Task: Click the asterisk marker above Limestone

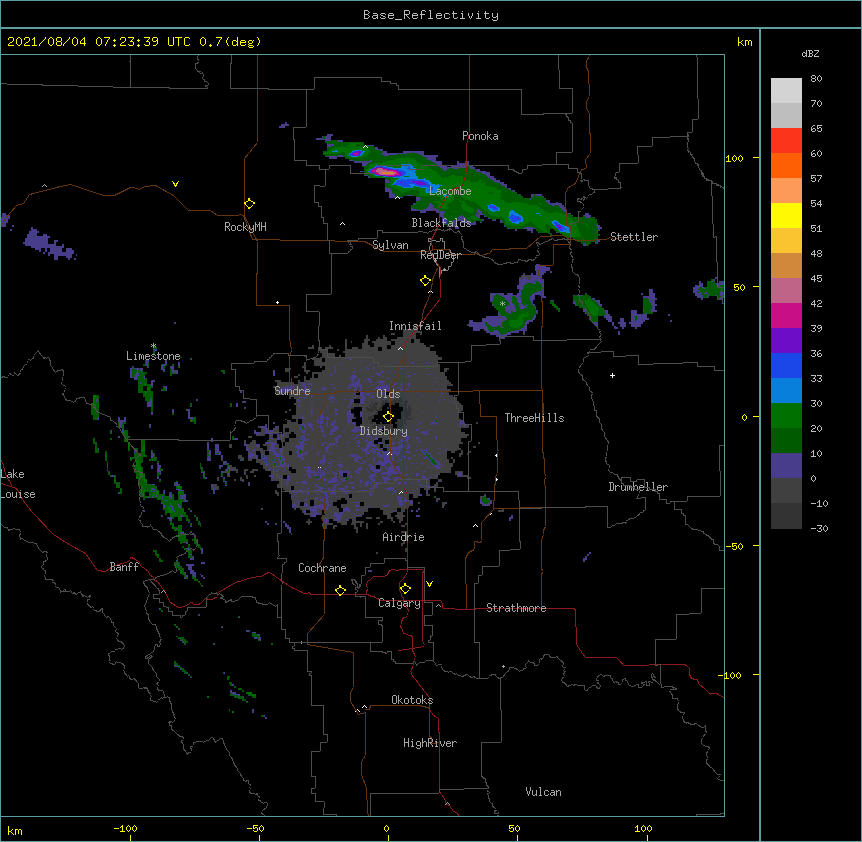Action: pos(153,346)
